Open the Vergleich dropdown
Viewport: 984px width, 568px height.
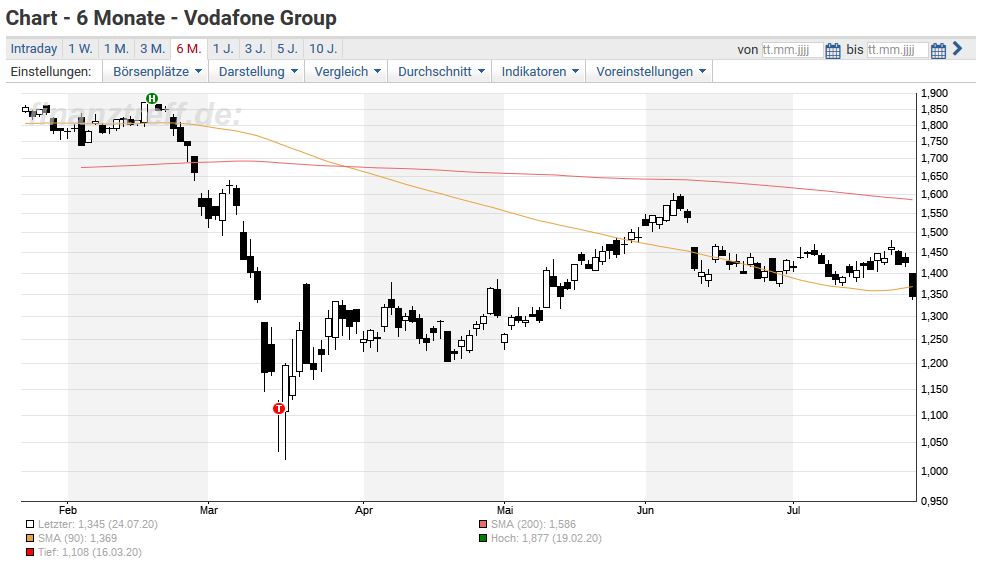click(x=347, y=72)
